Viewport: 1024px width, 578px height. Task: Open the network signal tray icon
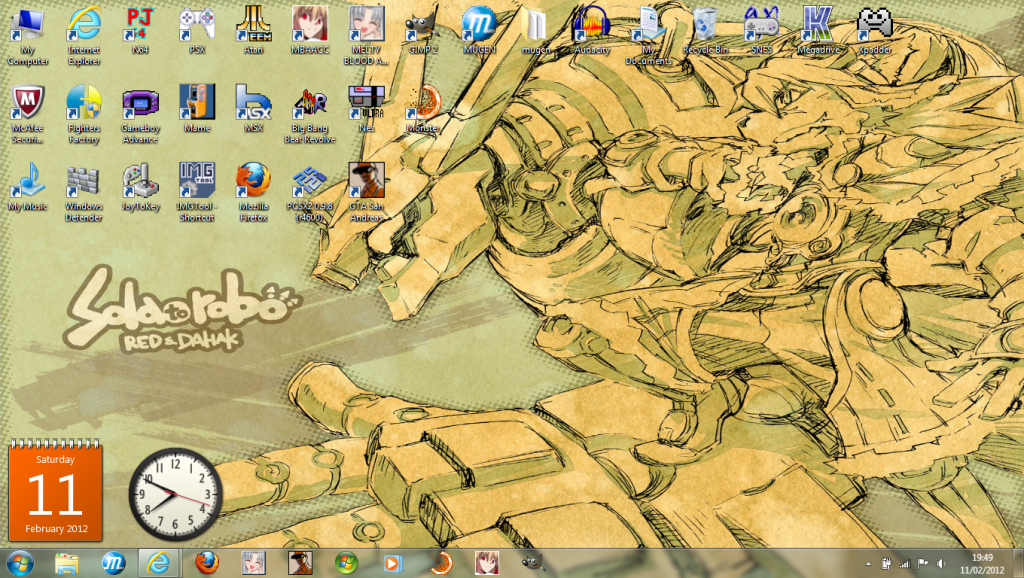point(904,564)
